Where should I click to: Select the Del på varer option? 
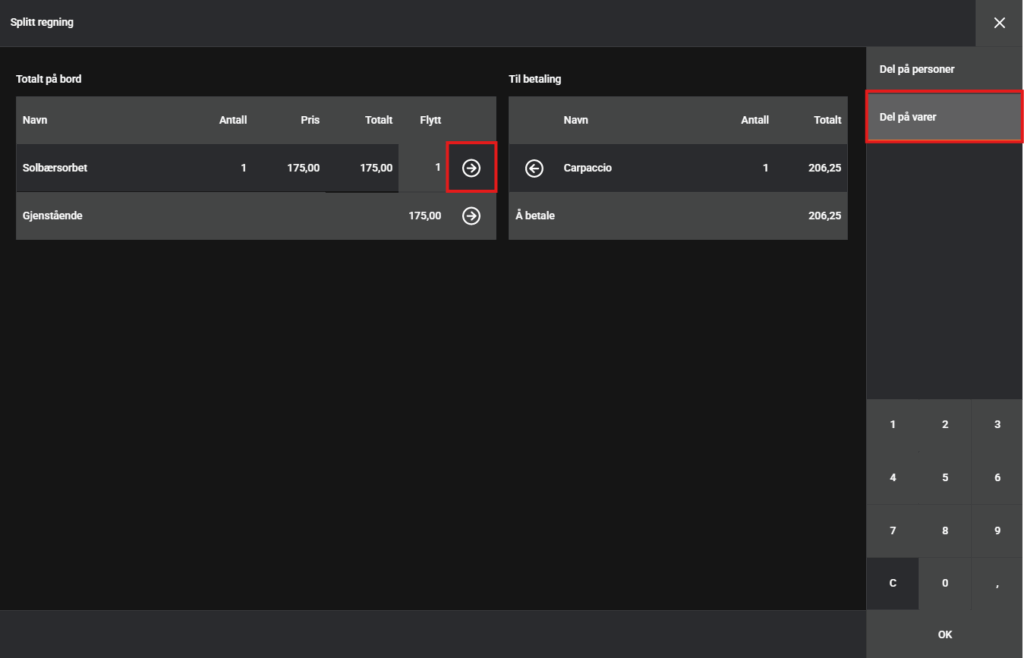click(944, 117)
